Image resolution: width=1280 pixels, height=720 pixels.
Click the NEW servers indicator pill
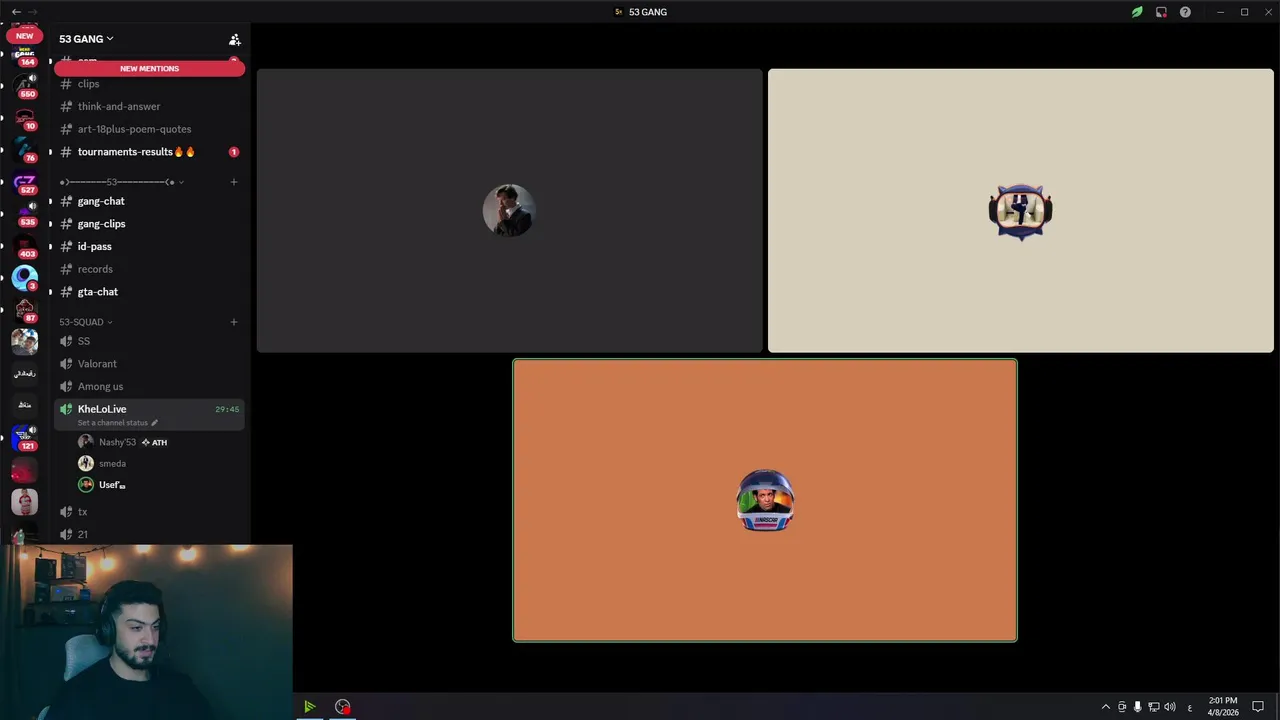pos(24,36)
